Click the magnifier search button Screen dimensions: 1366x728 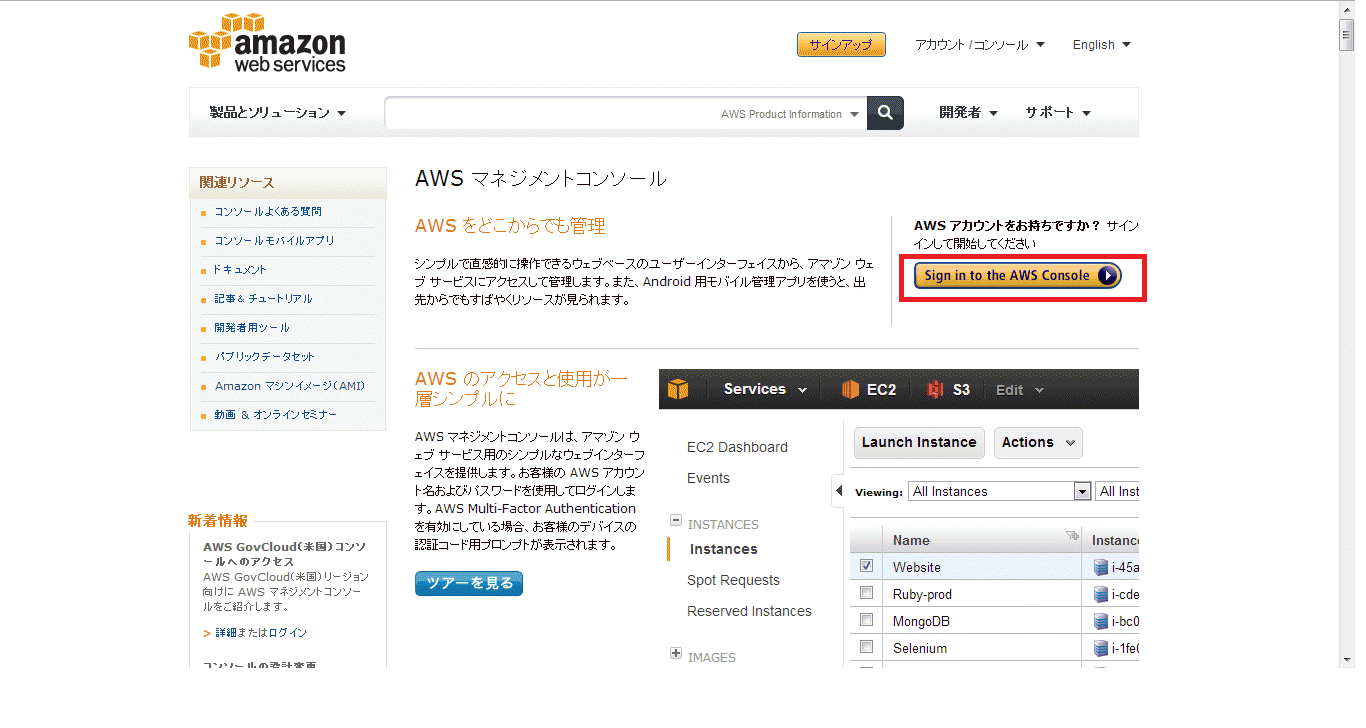885,113
